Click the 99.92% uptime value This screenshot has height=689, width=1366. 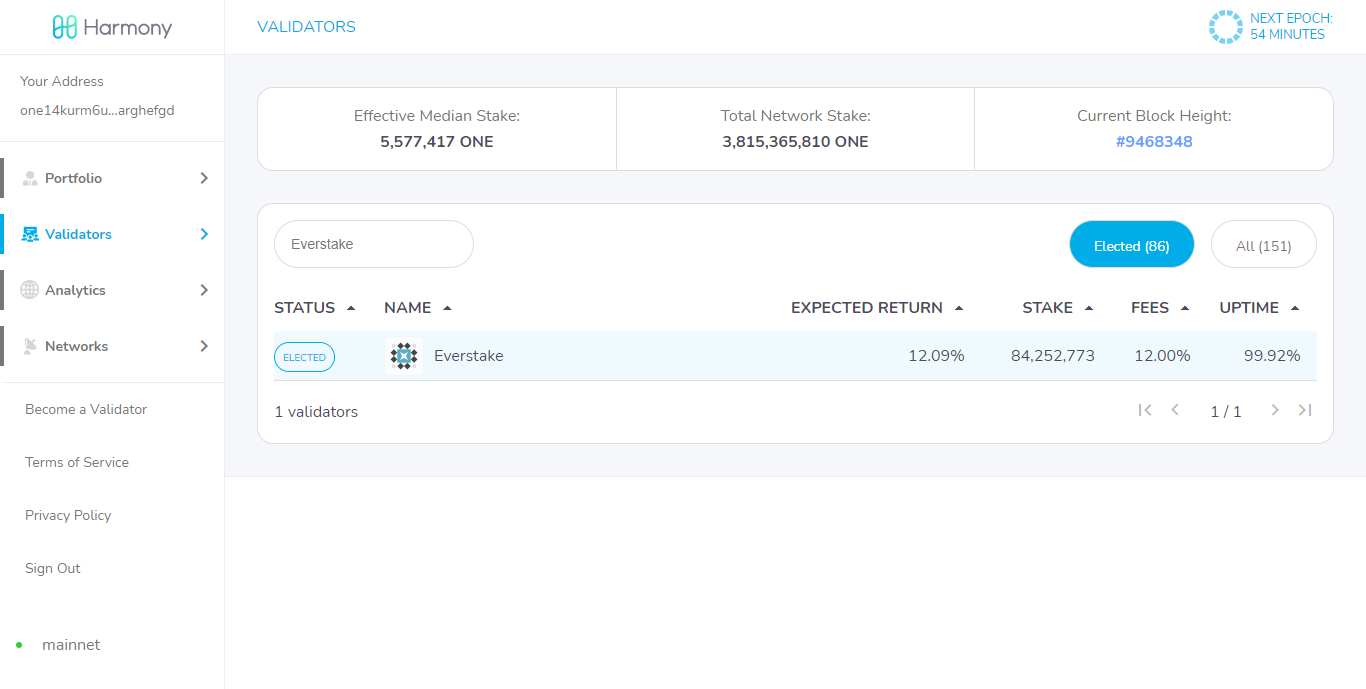(x=1272, y=356)
